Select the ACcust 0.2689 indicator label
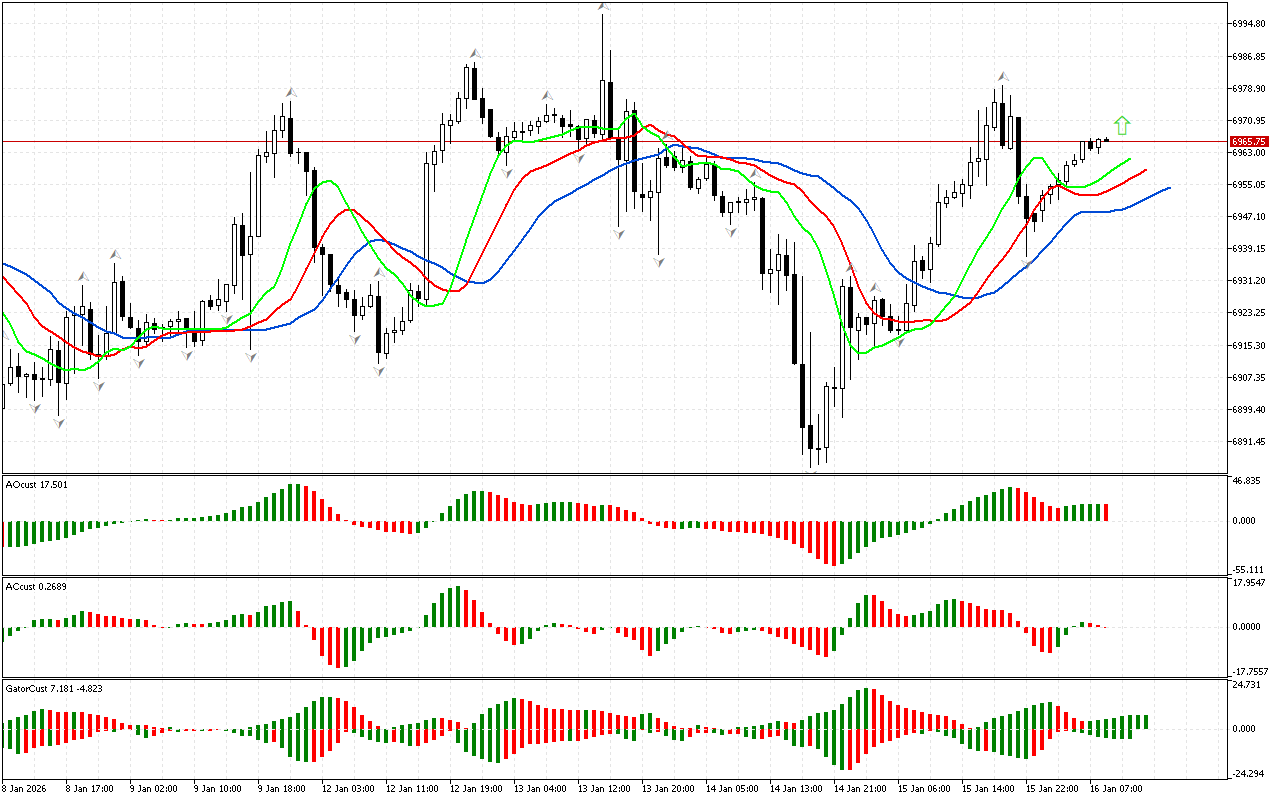Image resolution: width=1280 pixels, height=800 pixels. pos(37,586)
